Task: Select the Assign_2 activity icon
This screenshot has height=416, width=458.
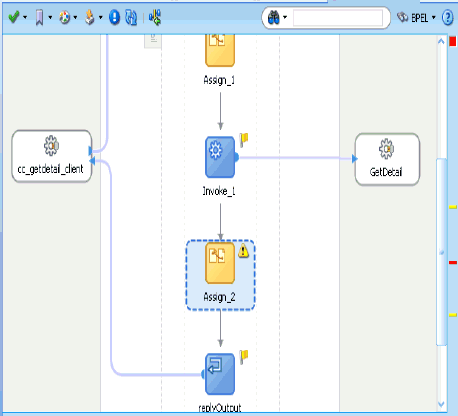Action: (220, 263)
